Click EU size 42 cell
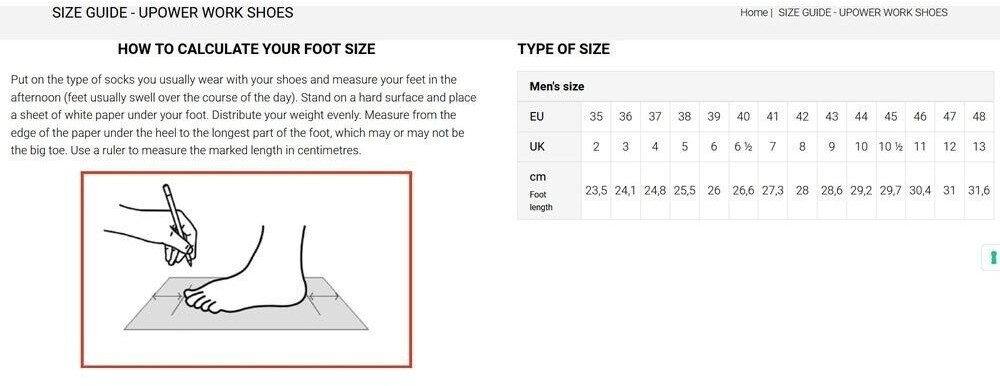Image resolution: width=1000 pixels, height=386 pixels. coord(802,117)
